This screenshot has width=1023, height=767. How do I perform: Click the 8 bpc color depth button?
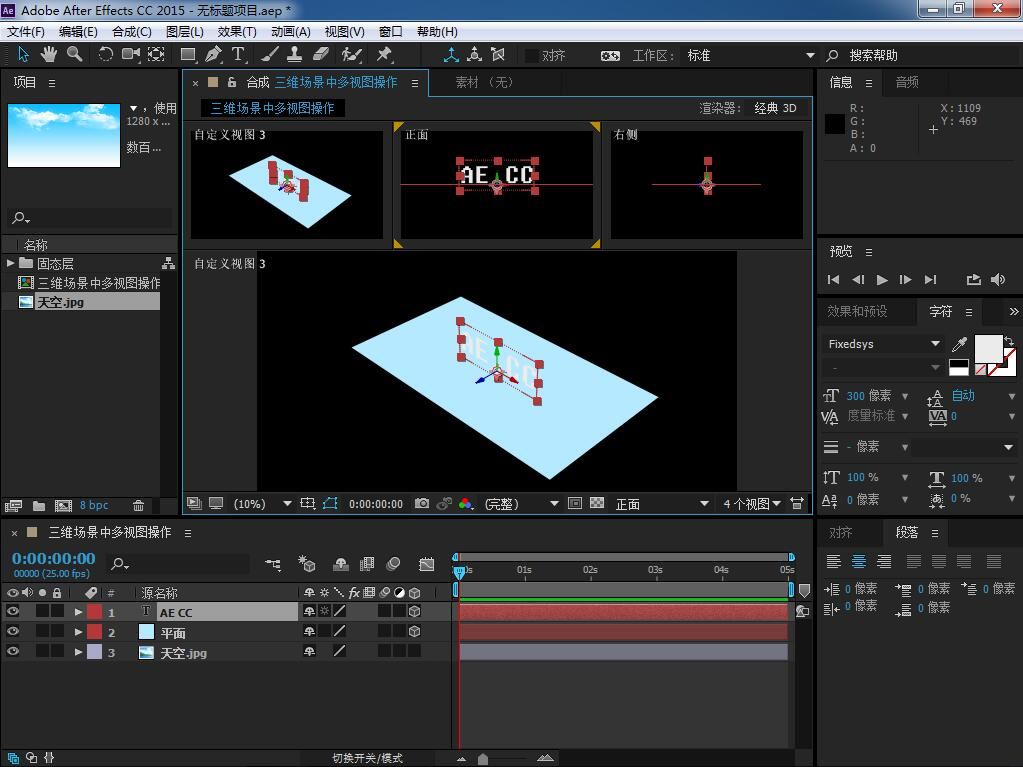[94, 505]
